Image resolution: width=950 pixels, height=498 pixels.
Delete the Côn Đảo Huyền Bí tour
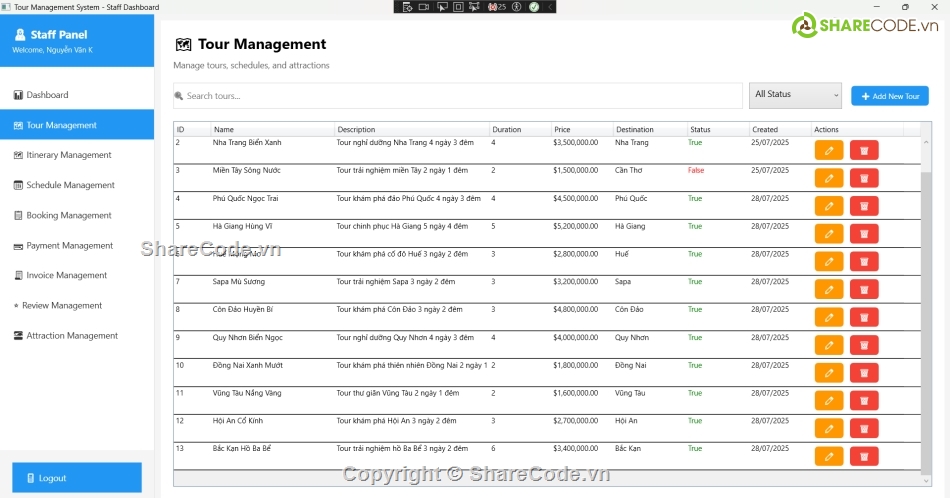[x=864, y=317]
